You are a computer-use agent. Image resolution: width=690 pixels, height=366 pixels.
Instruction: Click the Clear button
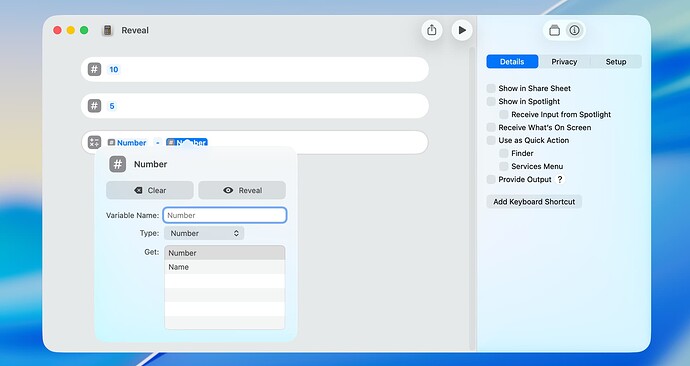tap(150, 190)
